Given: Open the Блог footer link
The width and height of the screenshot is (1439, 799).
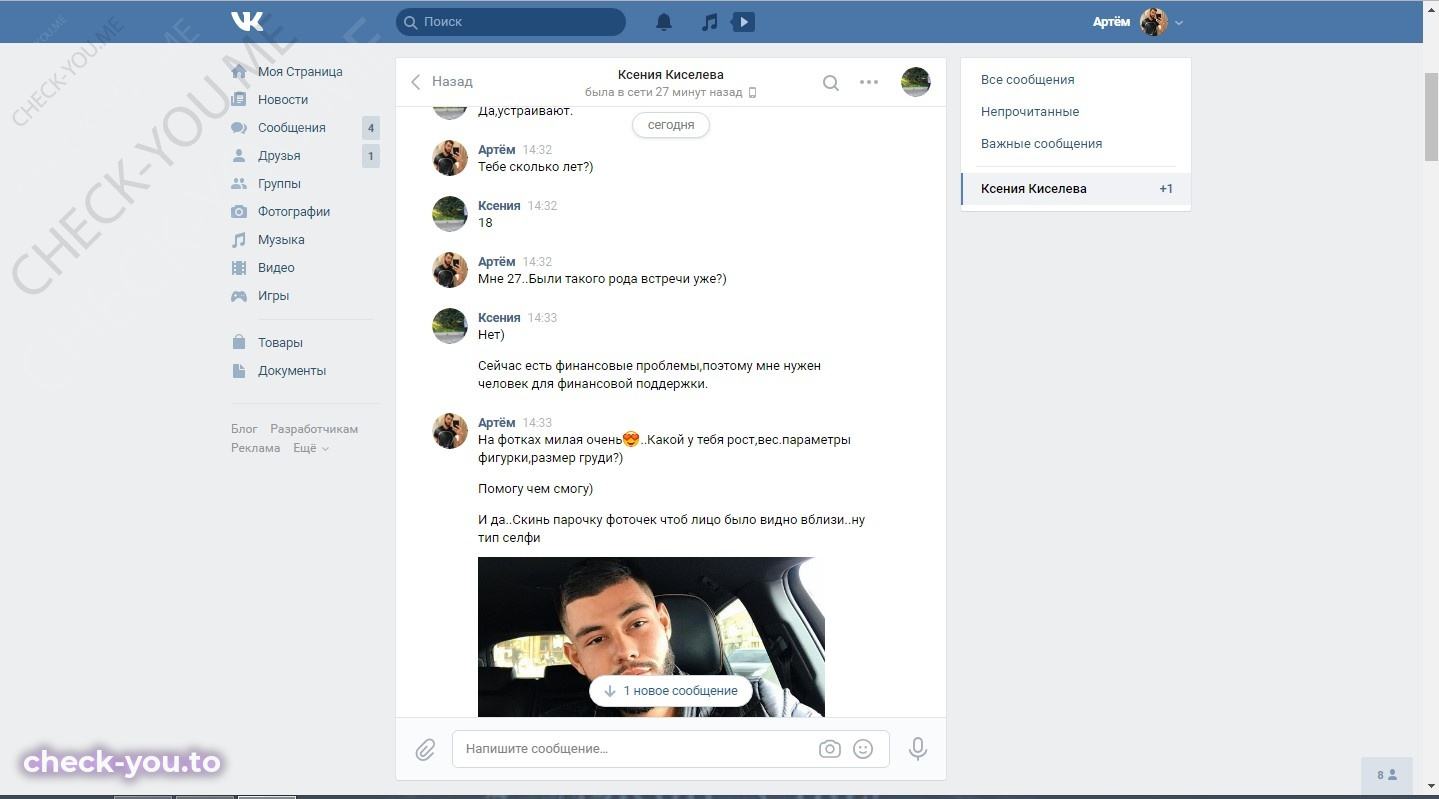Looking at the screenshot, I should [x=244, y=429].
